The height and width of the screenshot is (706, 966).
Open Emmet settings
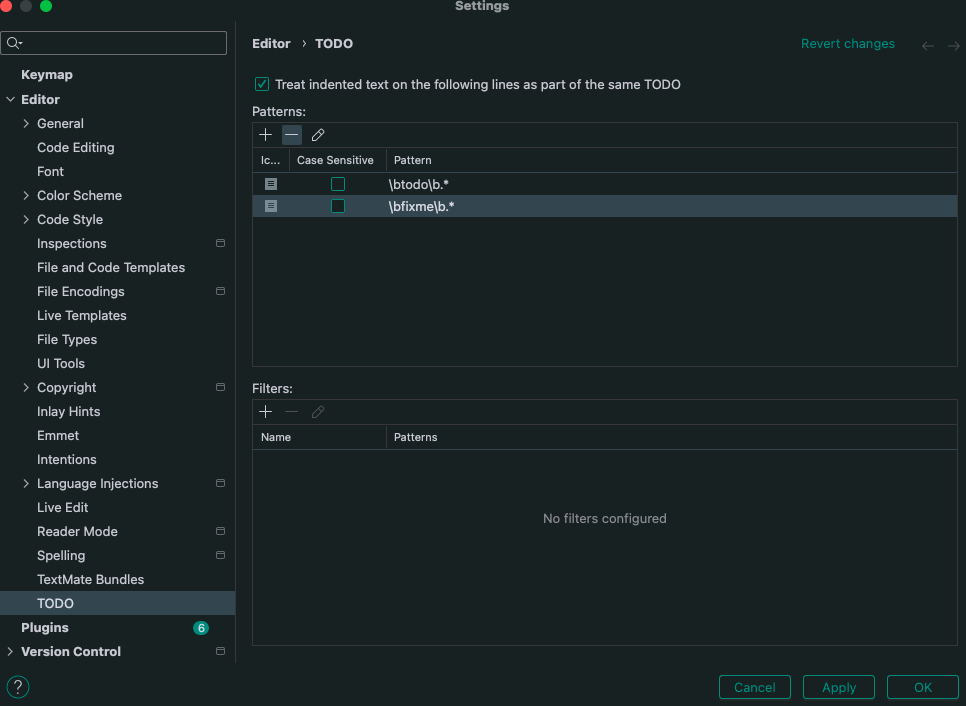58,436
